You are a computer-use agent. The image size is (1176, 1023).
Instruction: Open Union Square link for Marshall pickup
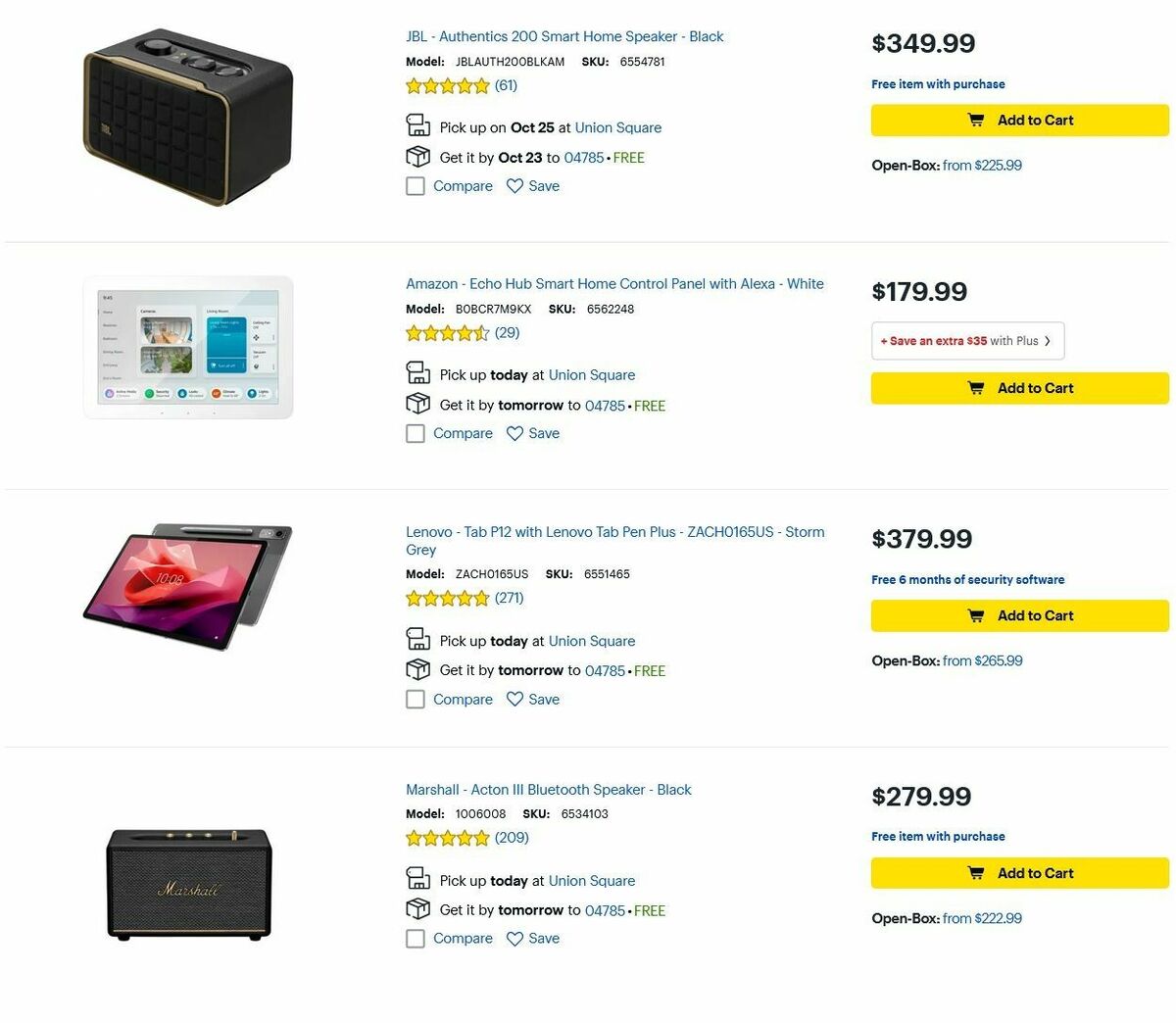(591, 881)
